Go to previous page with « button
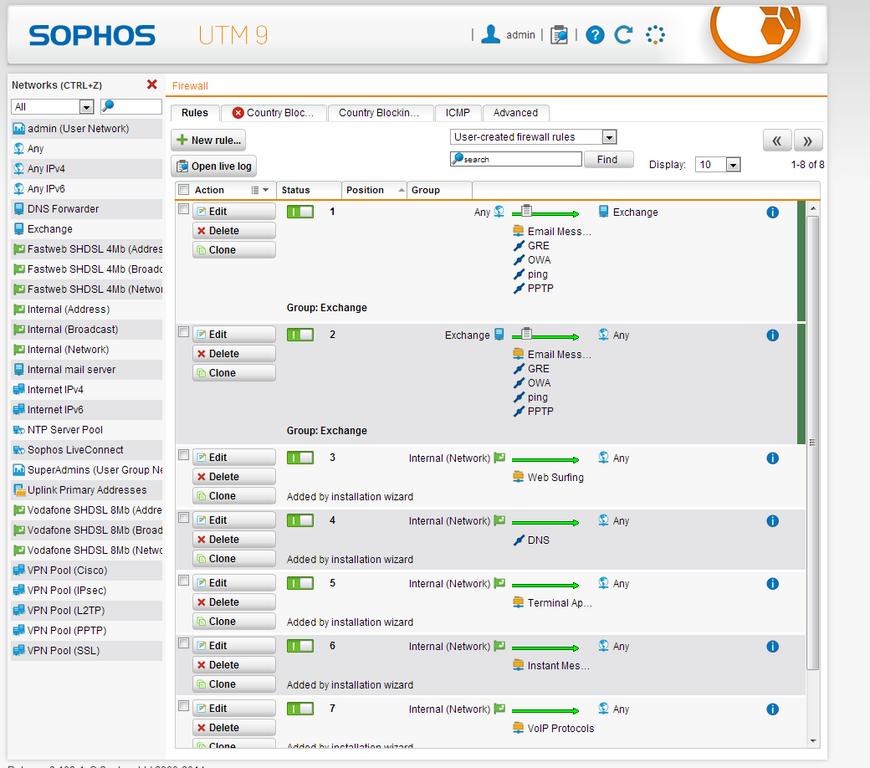 777,140
